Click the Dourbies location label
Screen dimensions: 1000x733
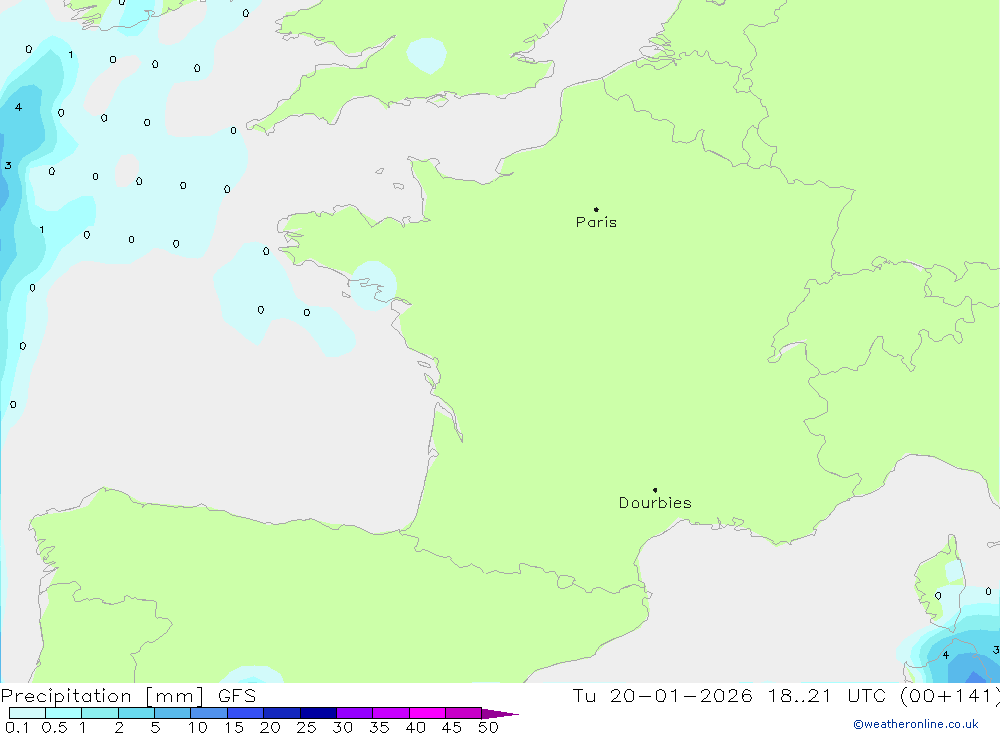click(x=655, y=503)
